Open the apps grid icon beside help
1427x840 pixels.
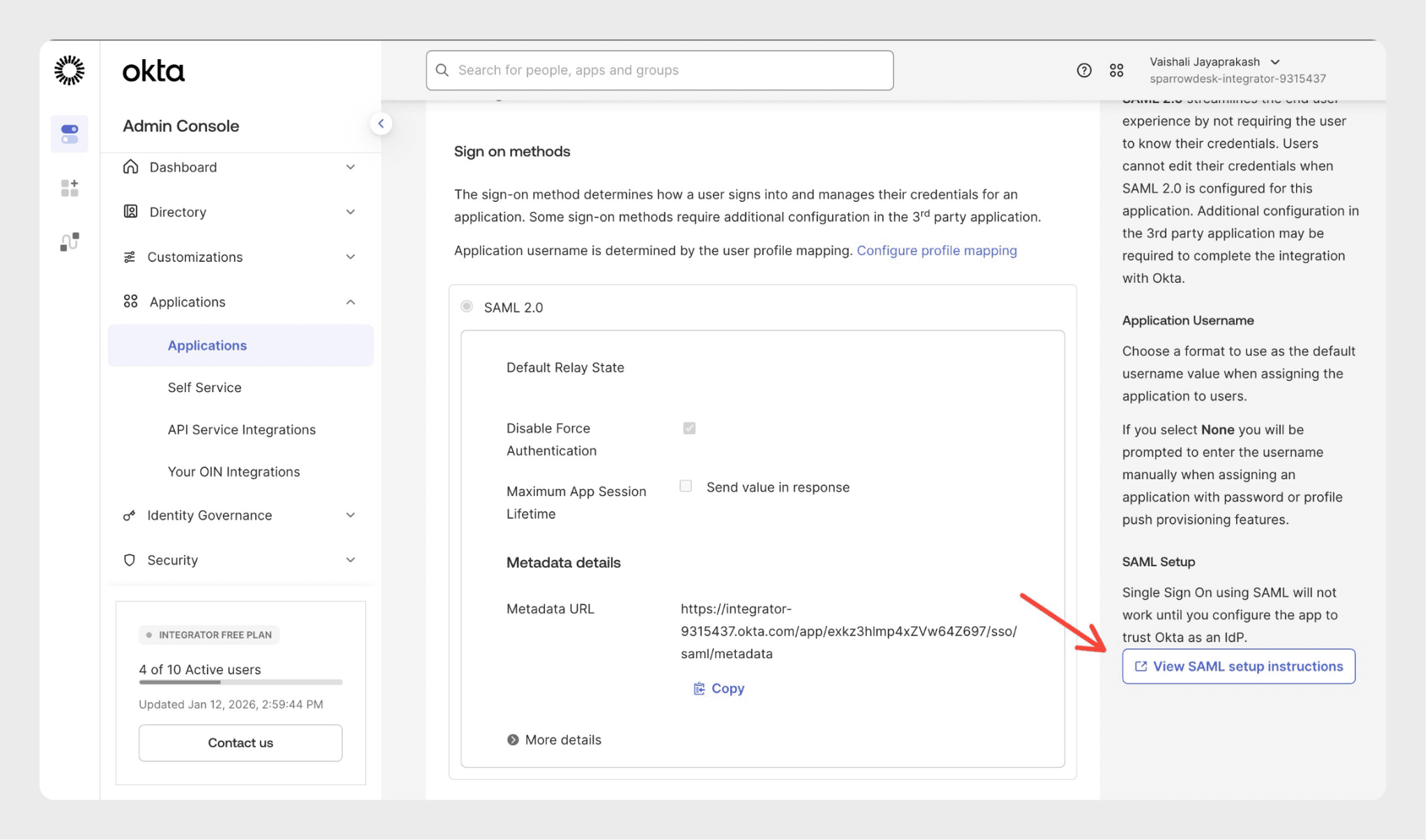1116,70
